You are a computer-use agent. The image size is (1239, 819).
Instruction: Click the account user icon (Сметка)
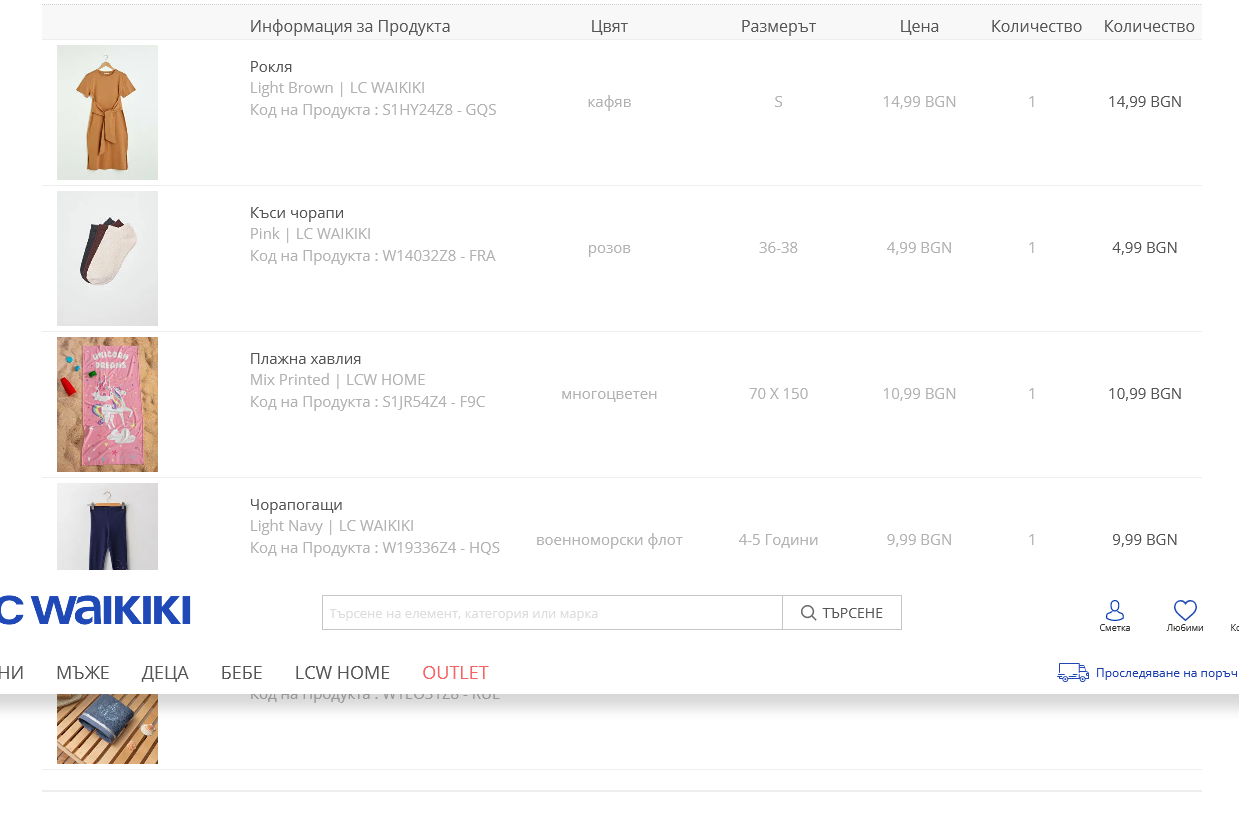click(1114, 611)
